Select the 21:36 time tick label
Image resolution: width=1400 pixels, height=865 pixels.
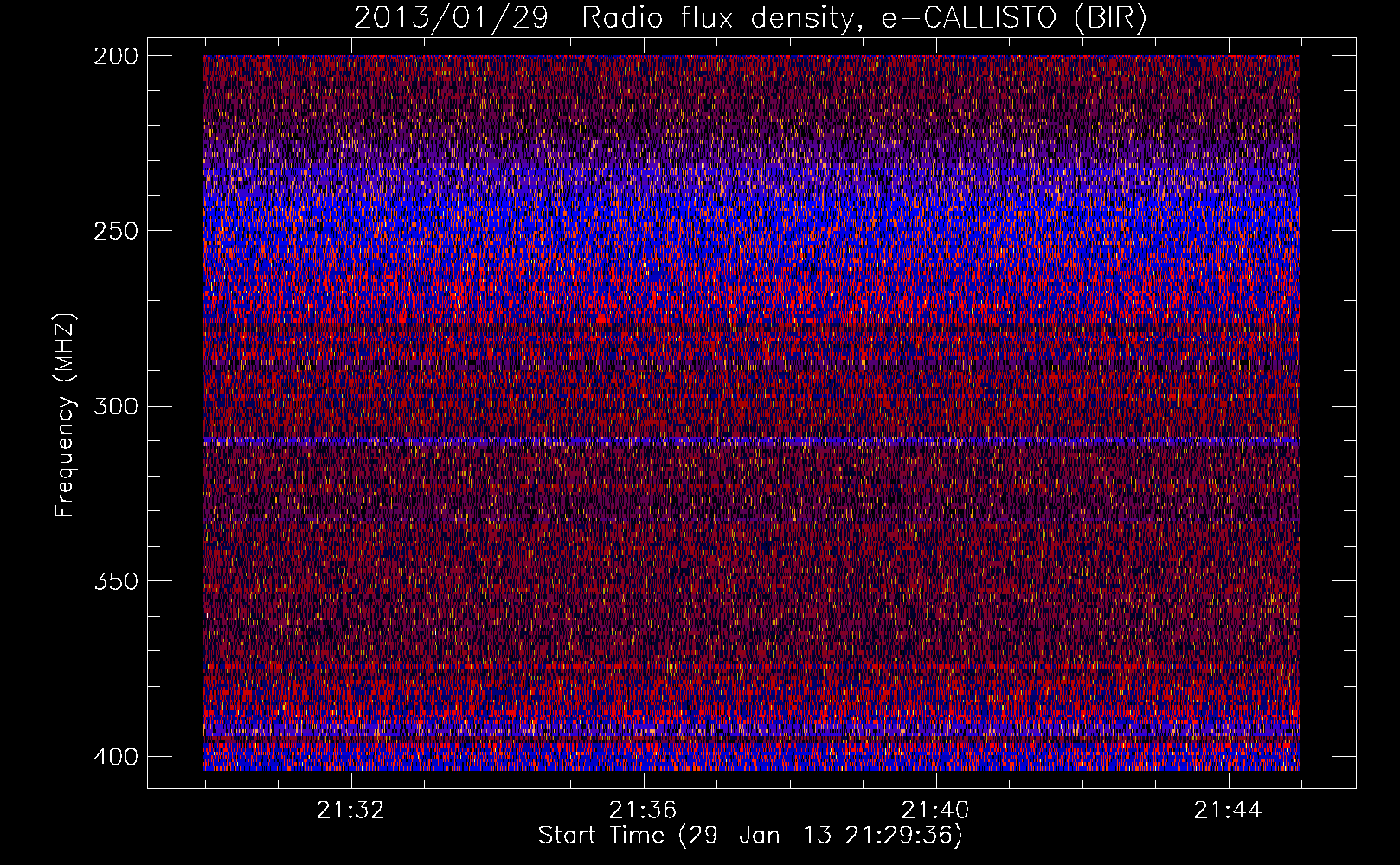click(x=643, y=811)
